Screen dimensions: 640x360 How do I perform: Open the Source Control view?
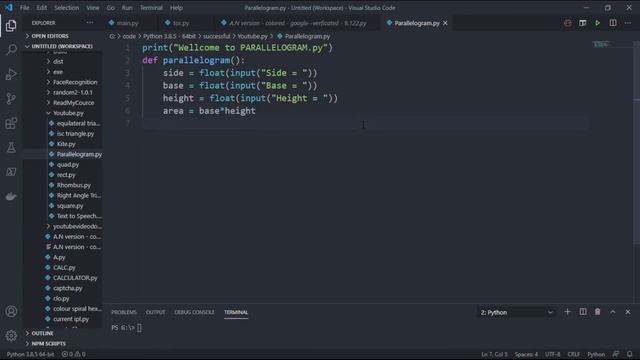[x=11, y=99]
